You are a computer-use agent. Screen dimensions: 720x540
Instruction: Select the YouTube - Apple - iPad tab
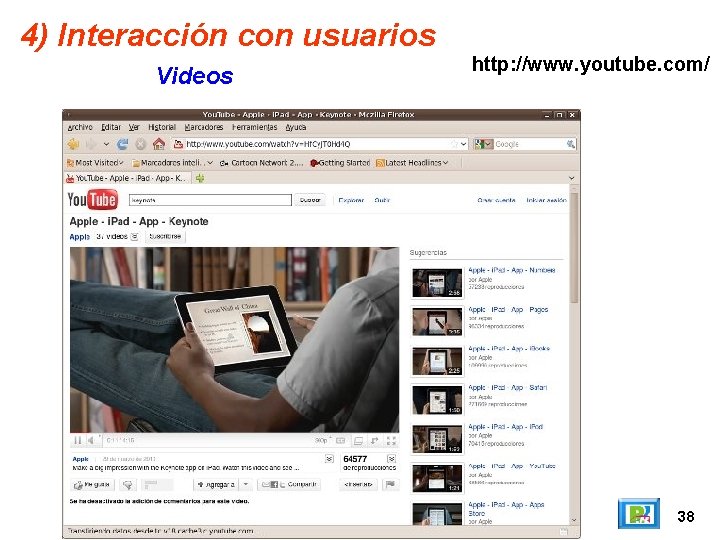click(x=126, y=178)
